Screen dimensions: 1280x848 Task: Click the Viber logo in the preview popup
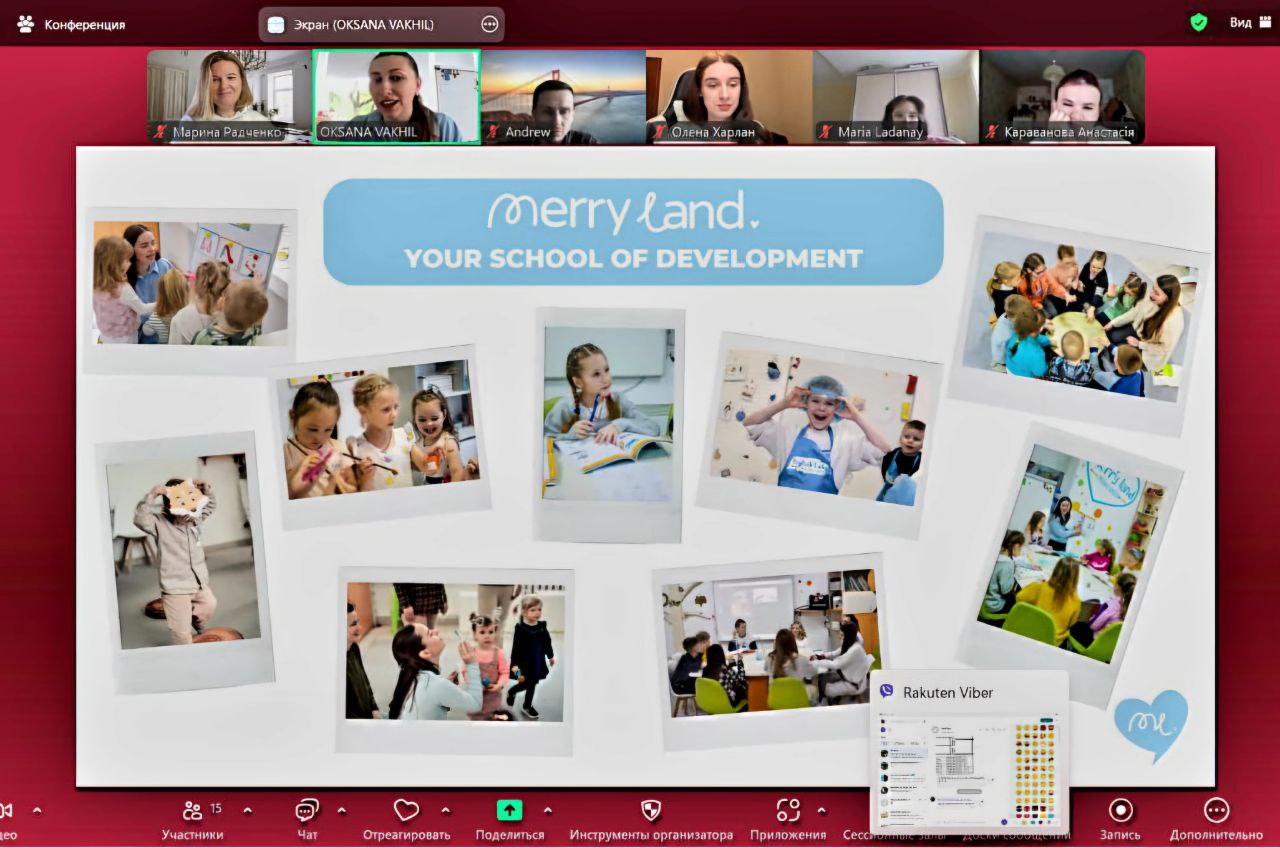886,692
